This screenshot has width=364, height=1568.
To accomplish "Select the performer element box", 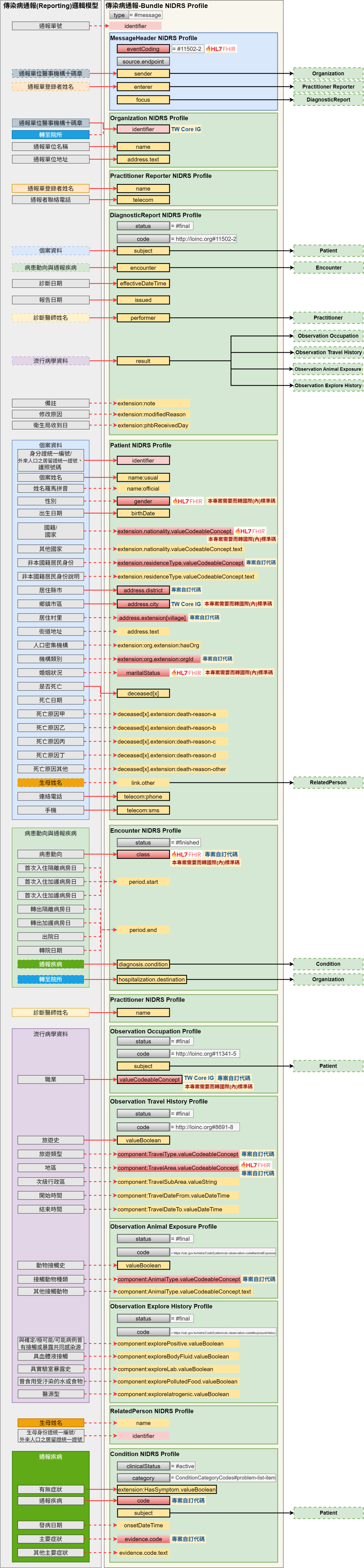I will tap(143, 318).
